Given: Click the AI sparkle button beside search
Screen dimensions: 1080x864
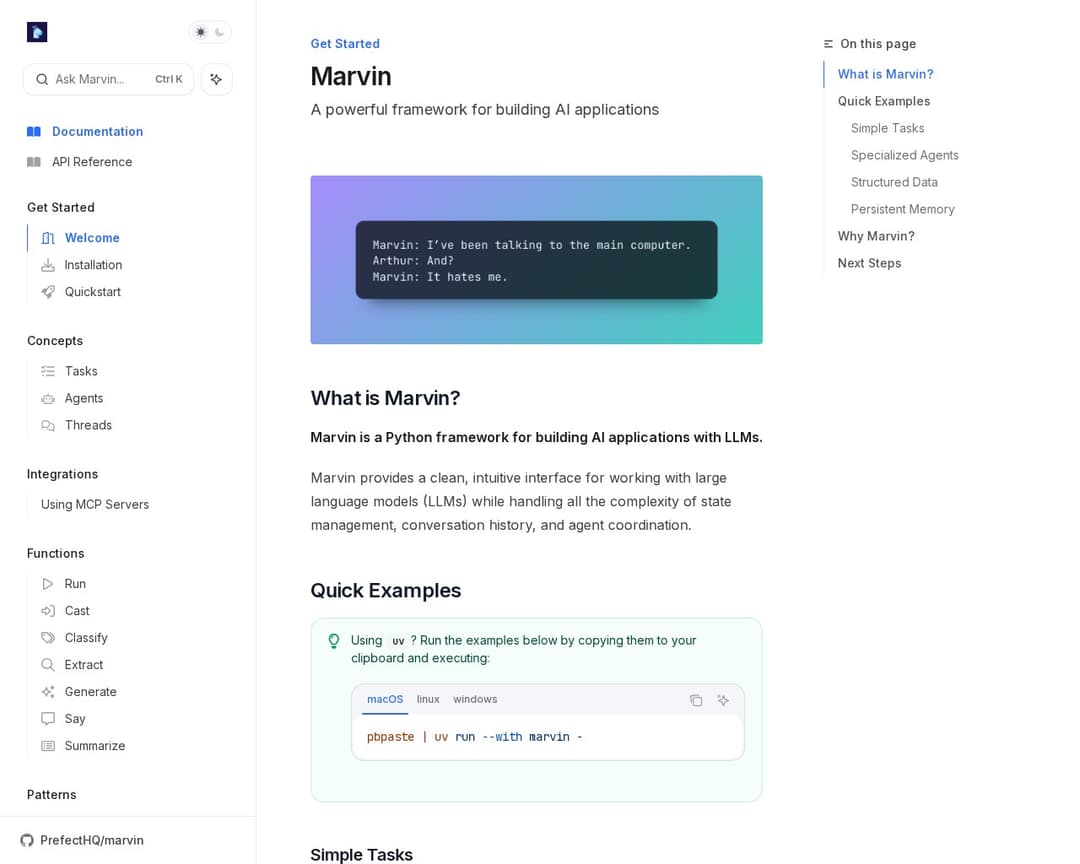Looking at the screenshot, I should 216,79.
